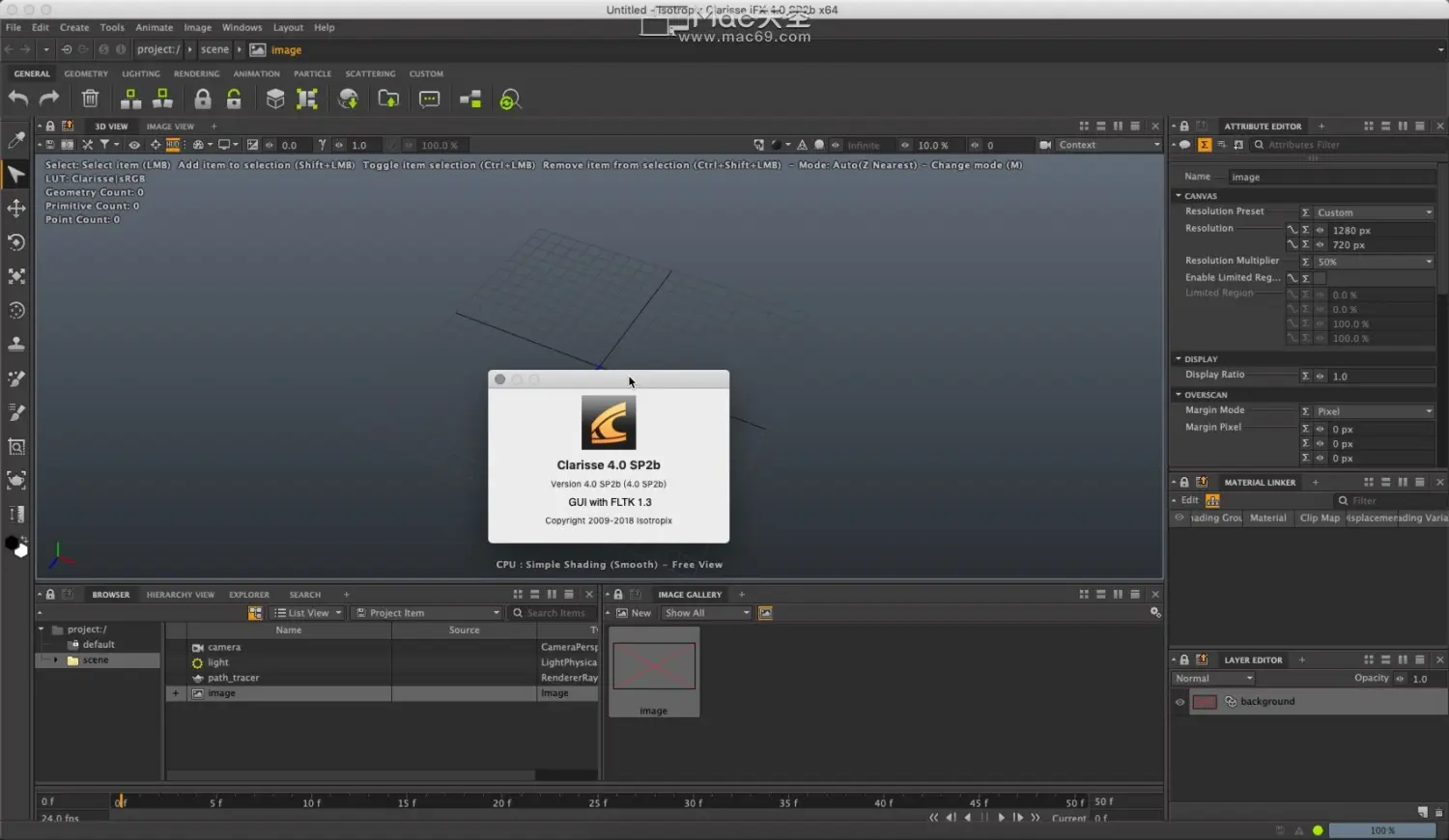Toggle the eye visibility icon in 3D view toolbar

click(134, 145)
